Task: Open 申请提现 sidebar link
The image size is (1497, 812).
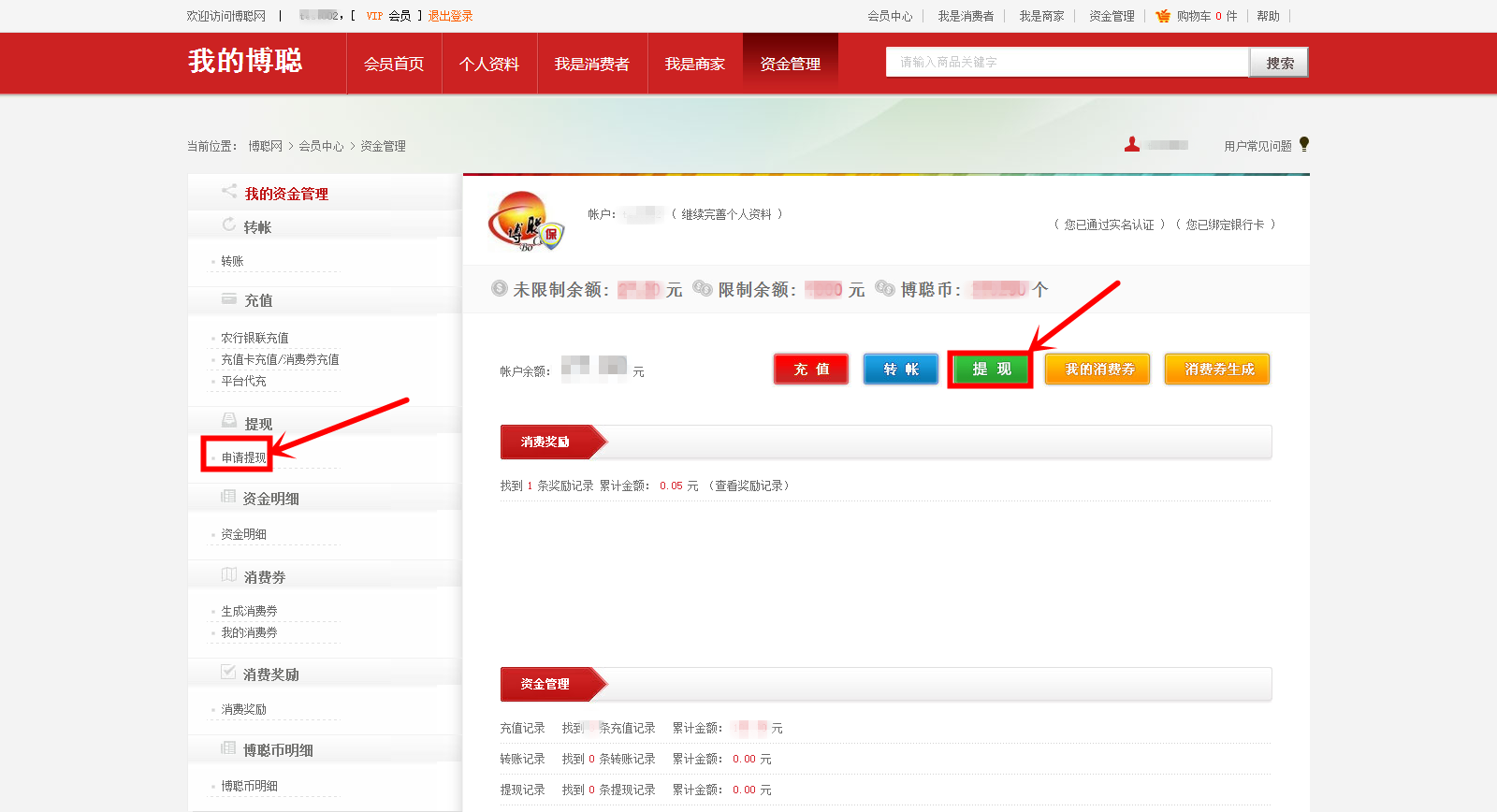Action: (x=243, y=457)
